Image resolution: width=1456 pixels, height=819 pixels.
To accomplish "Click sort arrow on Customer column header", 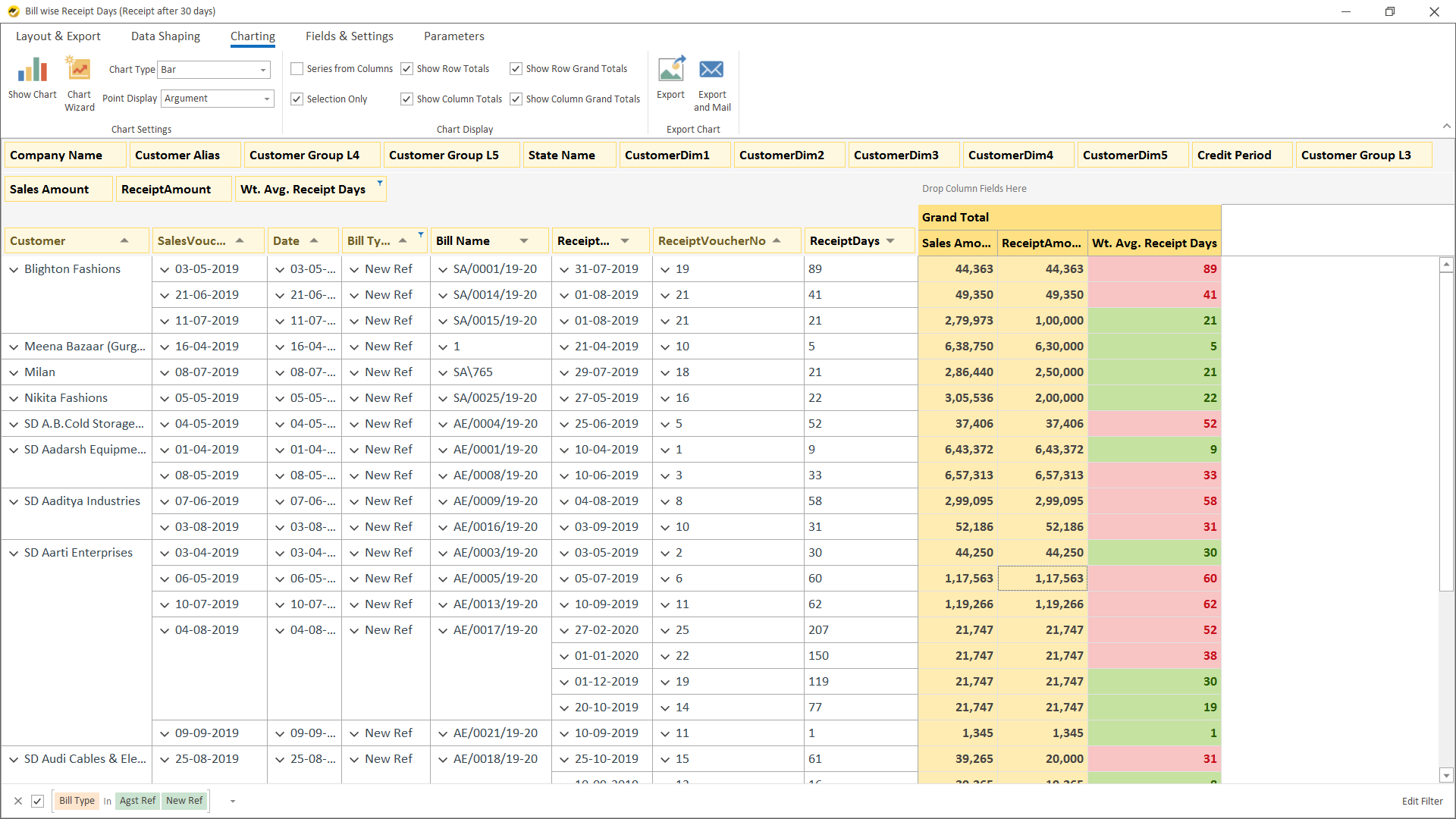I will [x=124, y=241].
